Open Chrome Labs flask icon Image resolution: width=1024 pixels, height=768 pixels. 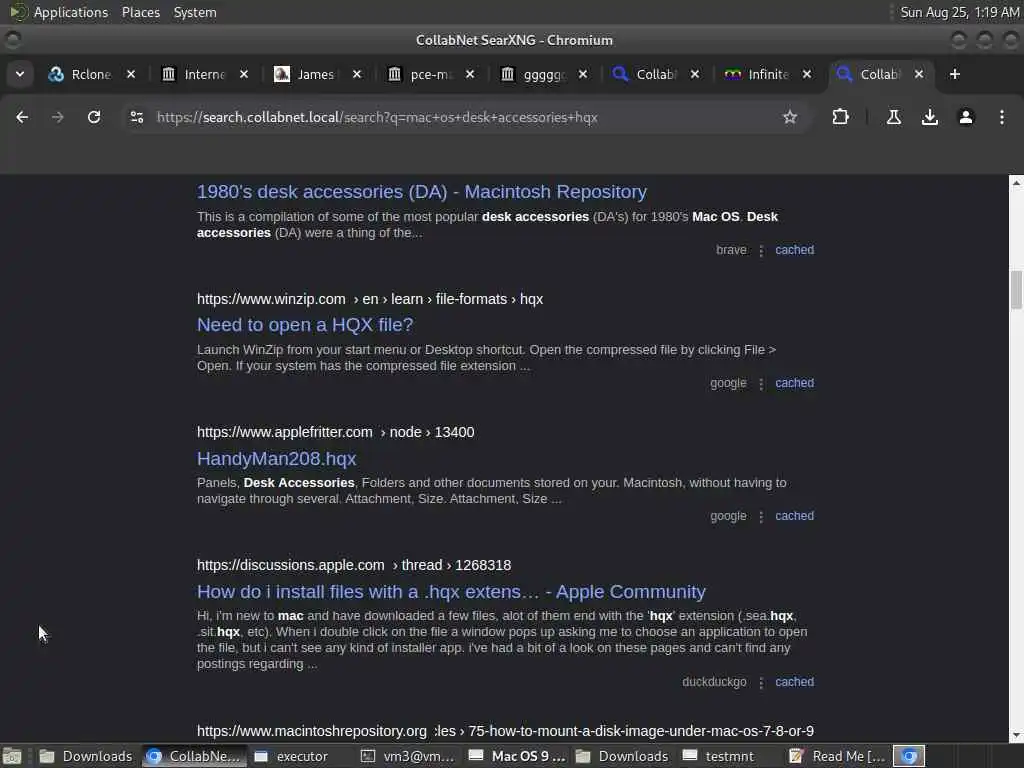tap(893, 117)
